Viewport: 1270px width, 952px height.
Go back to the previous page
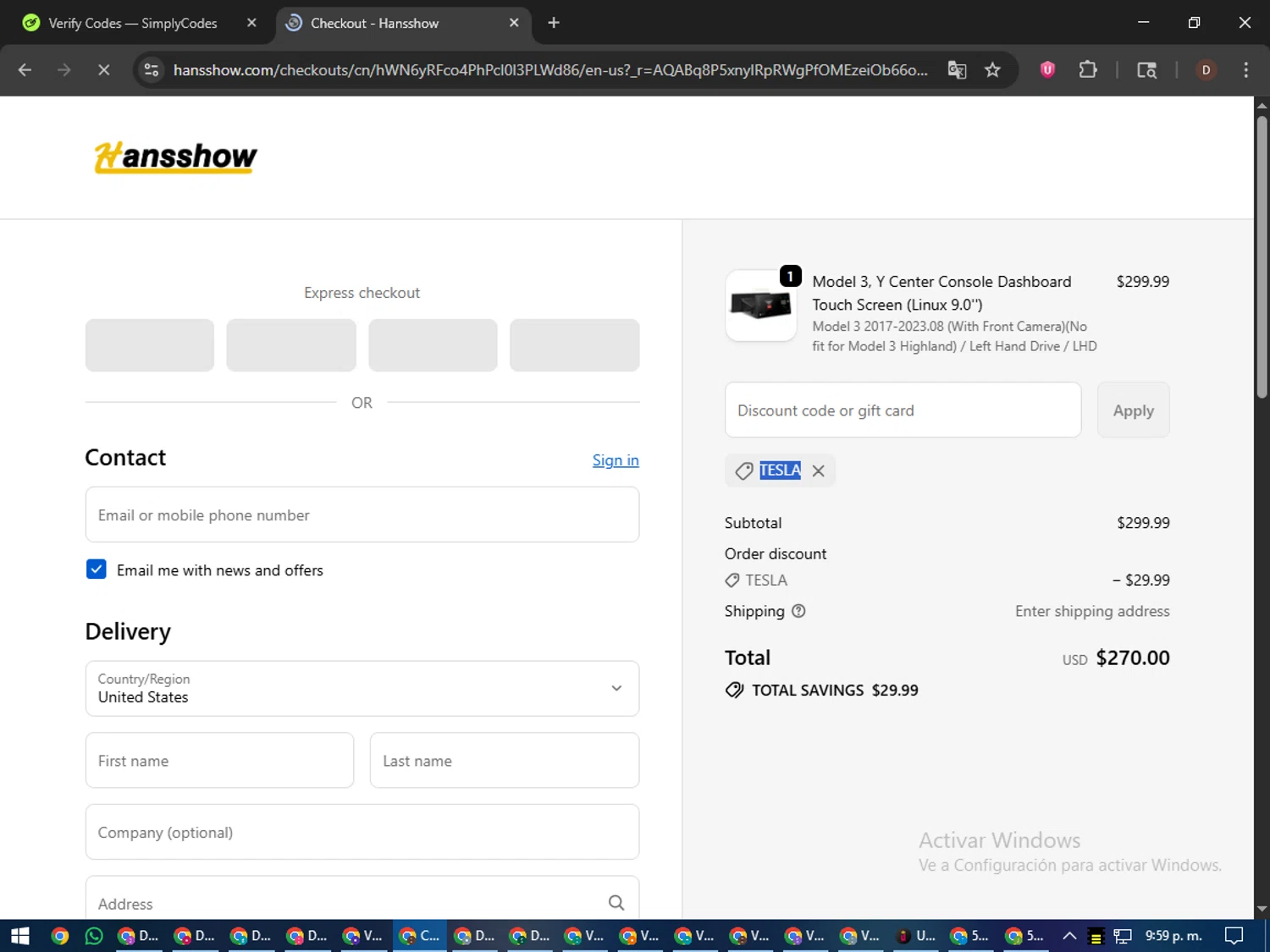pyautogui.click(x=25, y=70)
